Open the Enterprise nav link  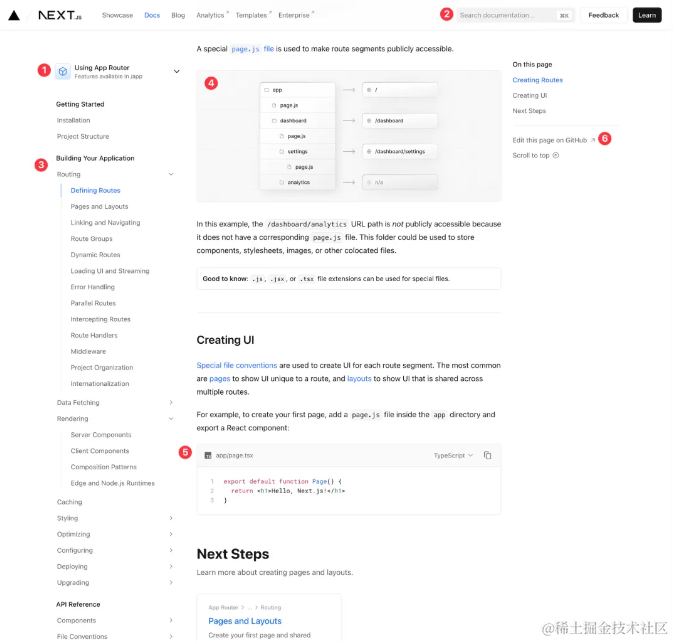click(x=296, y=15)
